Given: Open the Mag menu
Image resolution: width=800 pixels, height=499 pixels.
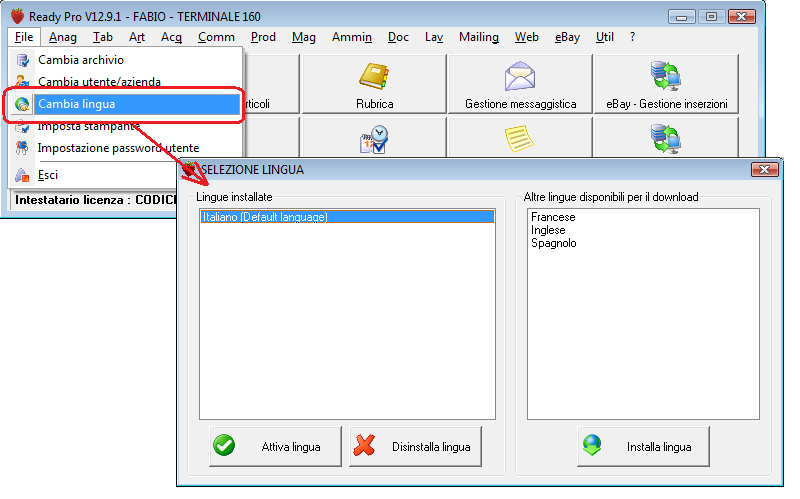Looking at the screenshot, I should coord(304,37).
